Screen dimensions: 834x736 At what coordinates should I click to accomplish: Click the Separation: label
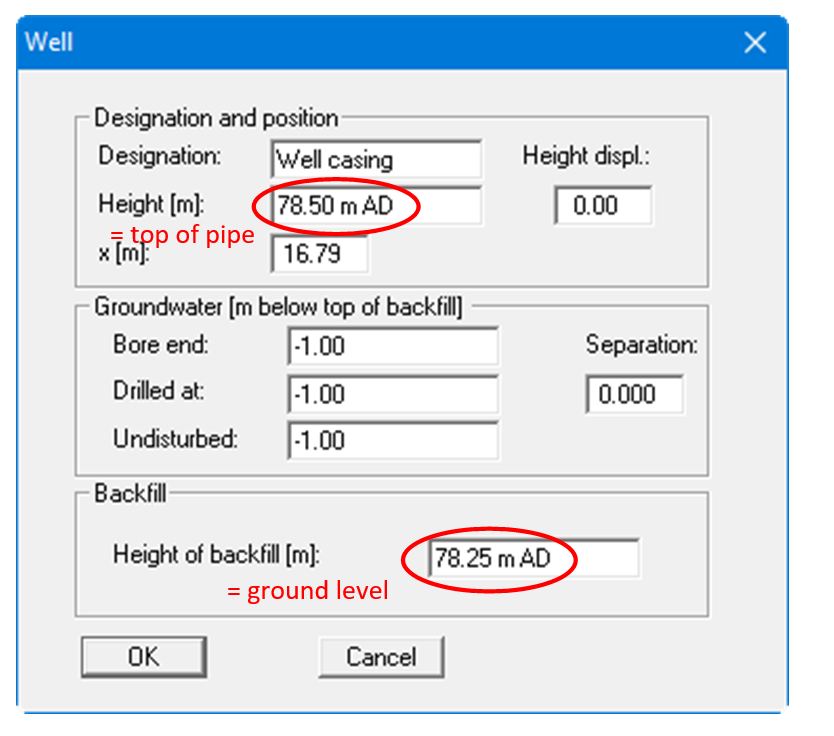pos(641,346)
